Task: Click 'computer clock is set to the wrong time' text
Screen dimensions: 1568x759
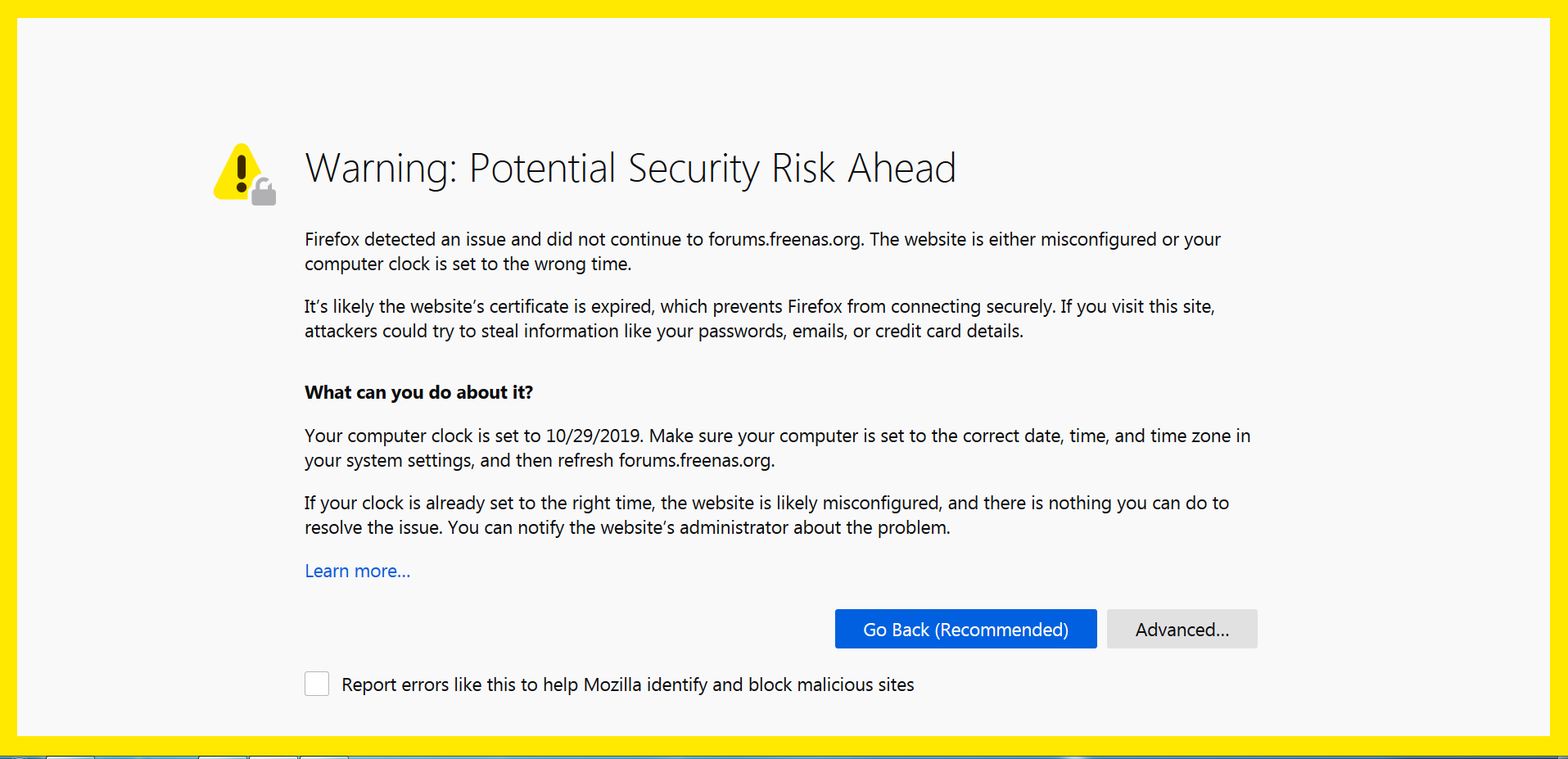Action: pos(468,264)
